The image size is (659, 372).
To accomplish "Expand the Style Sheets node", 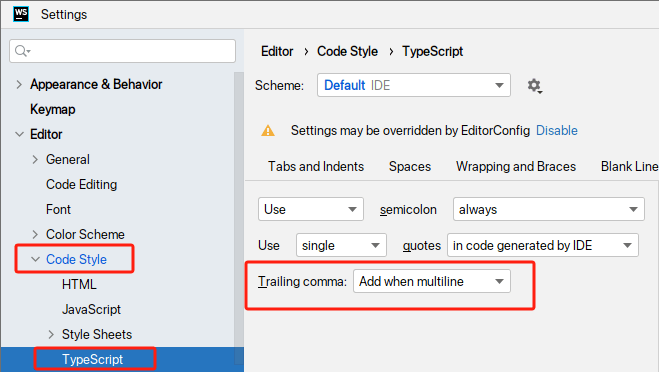I will coord(51,335).
